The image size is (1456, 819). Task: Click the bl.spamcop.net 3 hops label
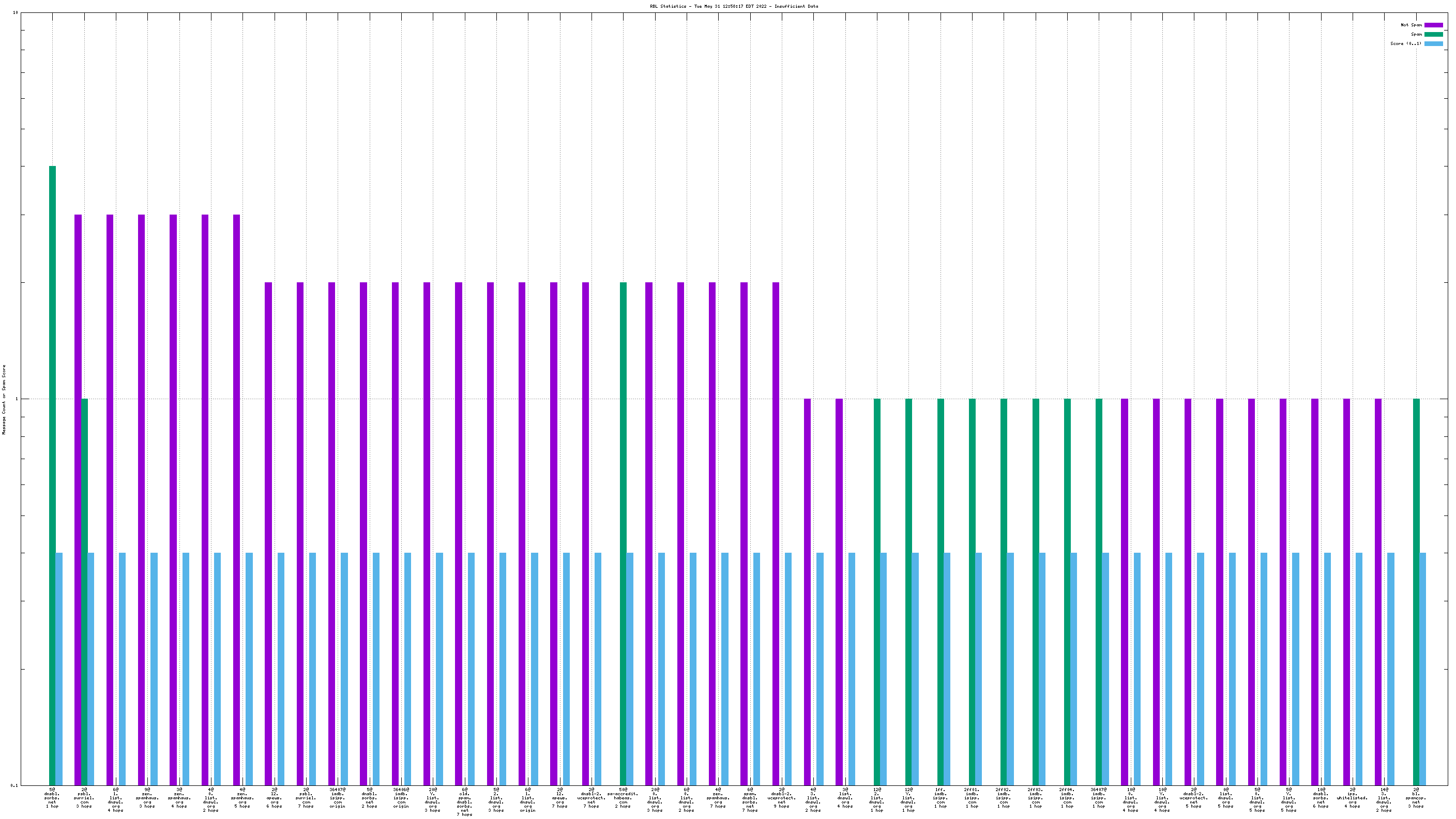click(x=1416, y=797)
